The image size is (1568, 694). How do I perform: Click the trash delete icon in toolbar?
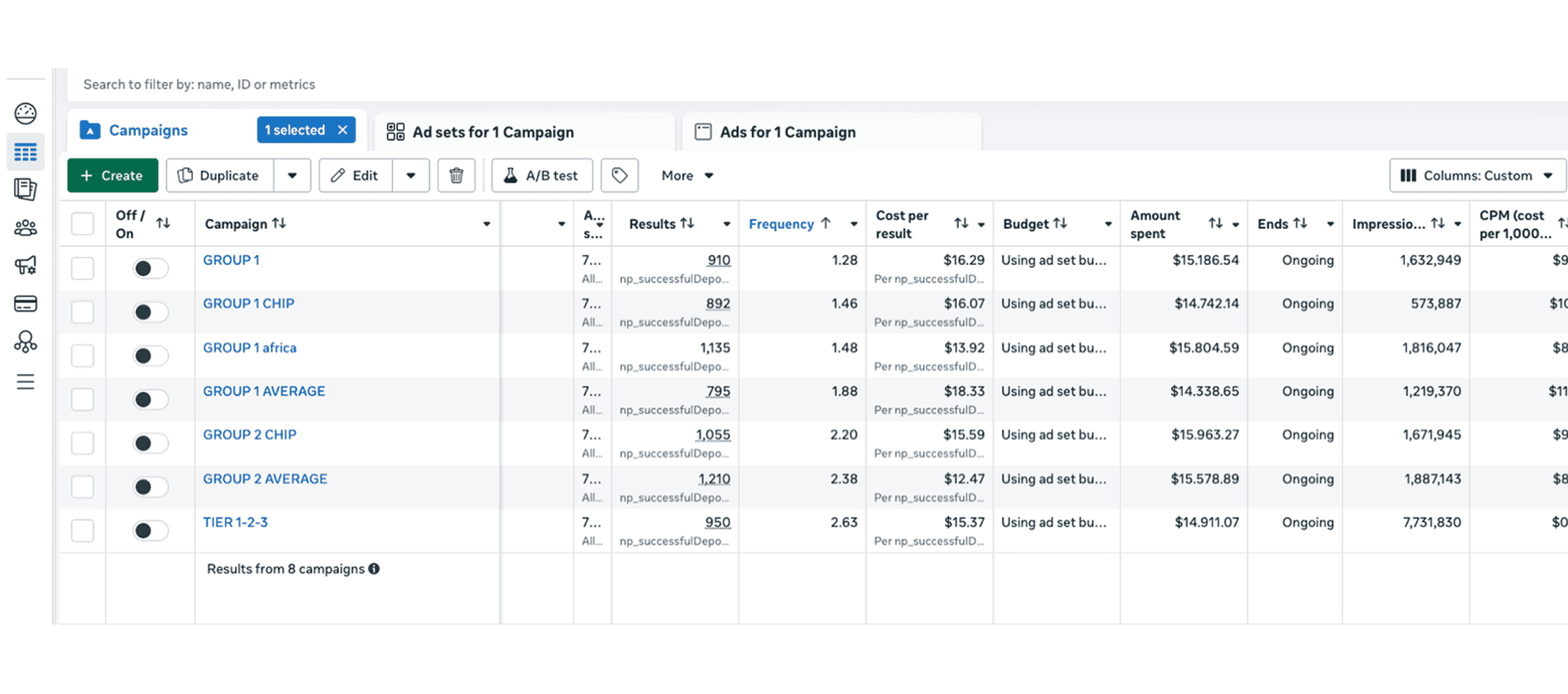[456, 176]
